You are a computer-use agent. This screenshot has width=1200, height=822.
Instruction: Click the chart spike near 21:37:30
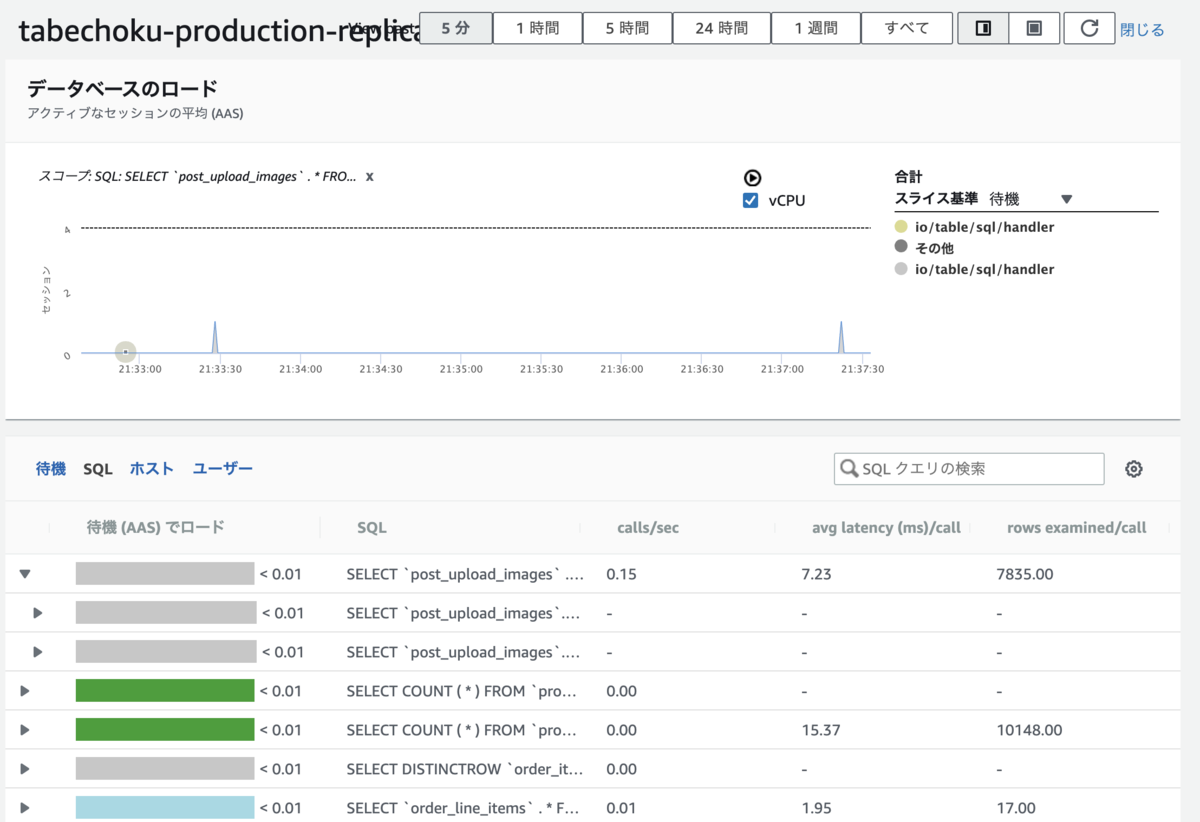(x=841, y=337)
